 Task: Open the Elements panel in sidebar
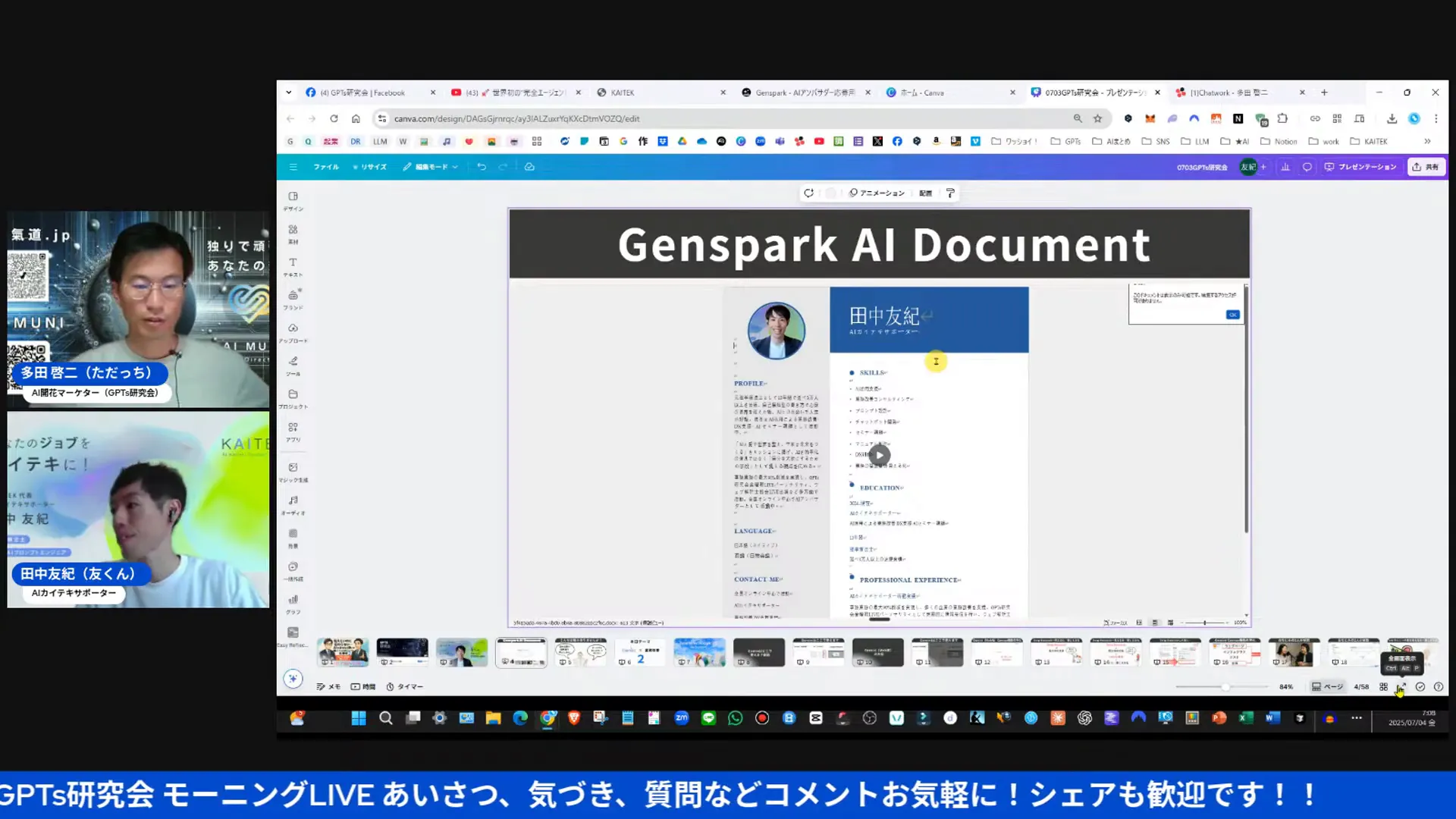point(293,234)
